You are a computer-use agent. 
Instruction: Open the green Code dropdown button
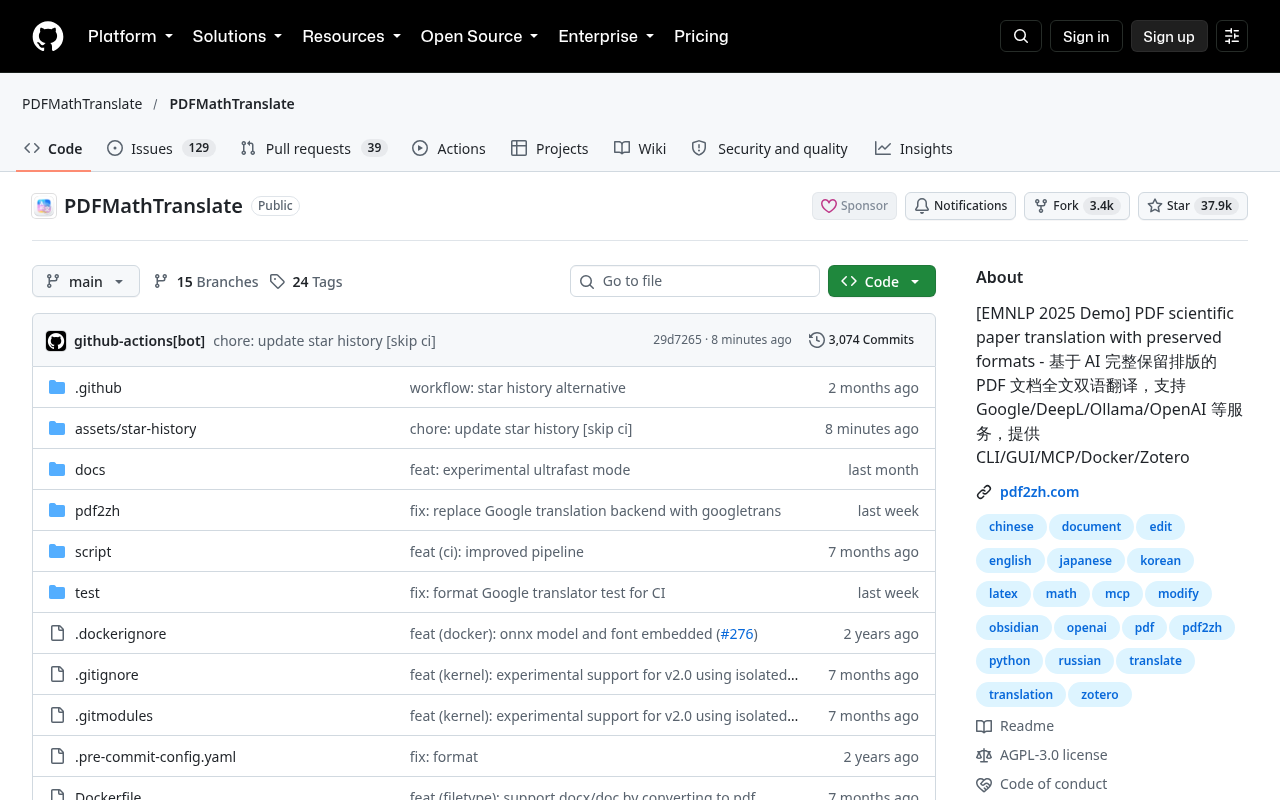click(882, 281)
